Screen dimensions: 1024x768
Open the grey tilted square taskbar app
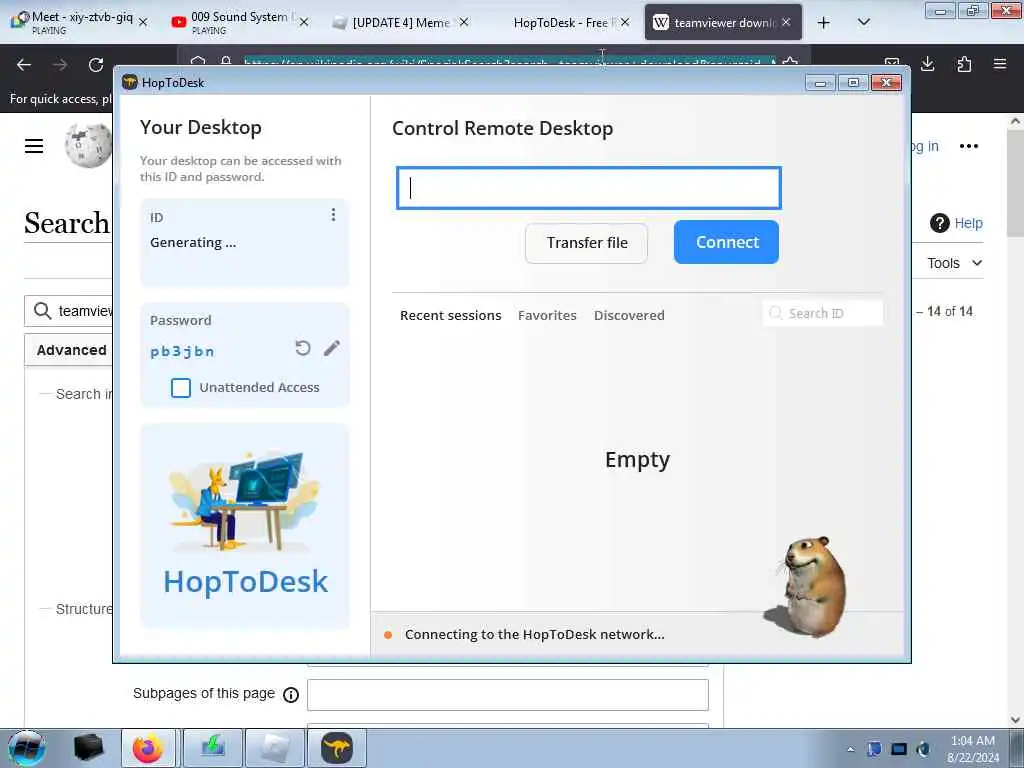click(275, 748)
